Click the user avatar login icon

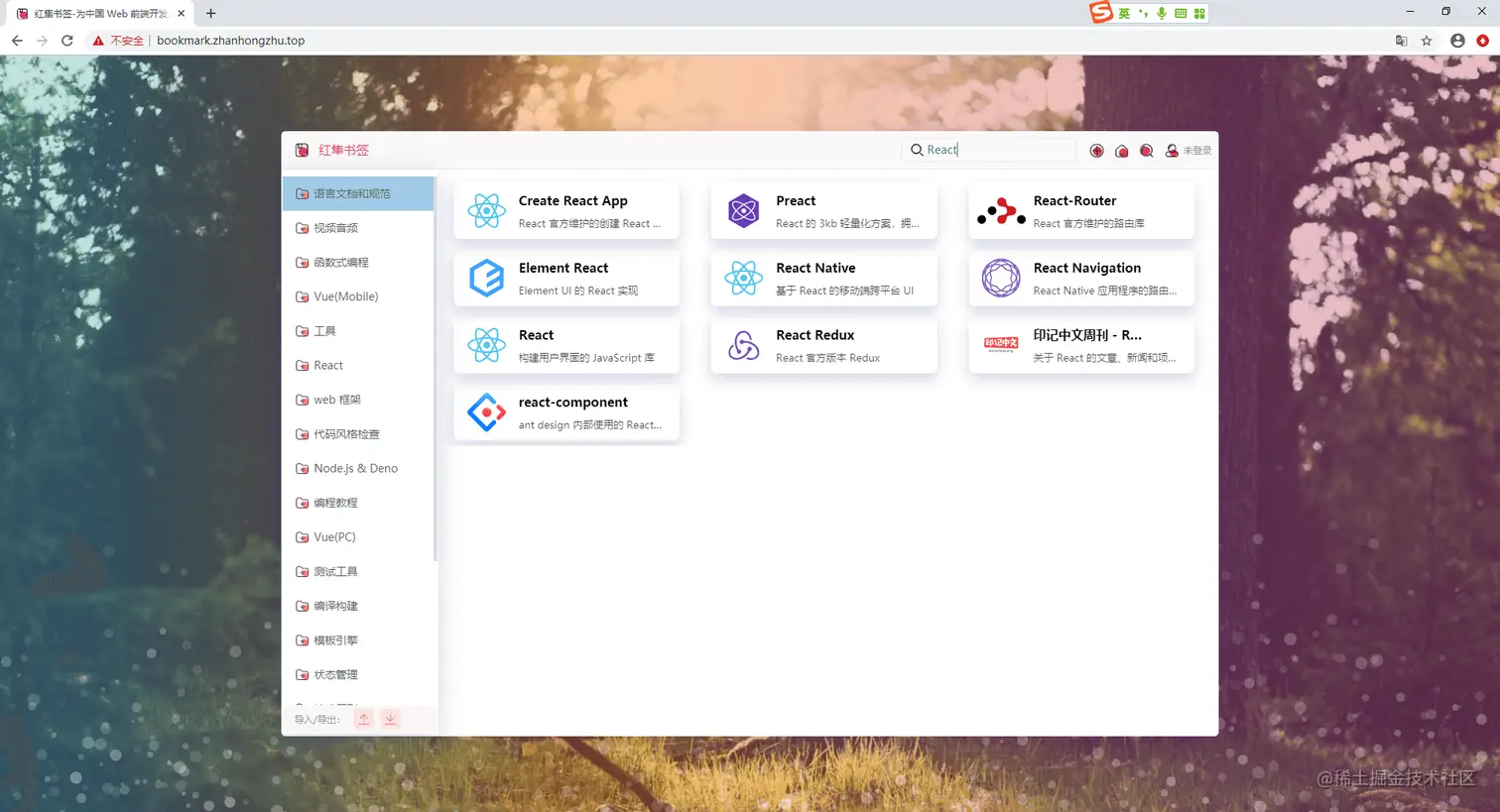[x=1172, y=151]
